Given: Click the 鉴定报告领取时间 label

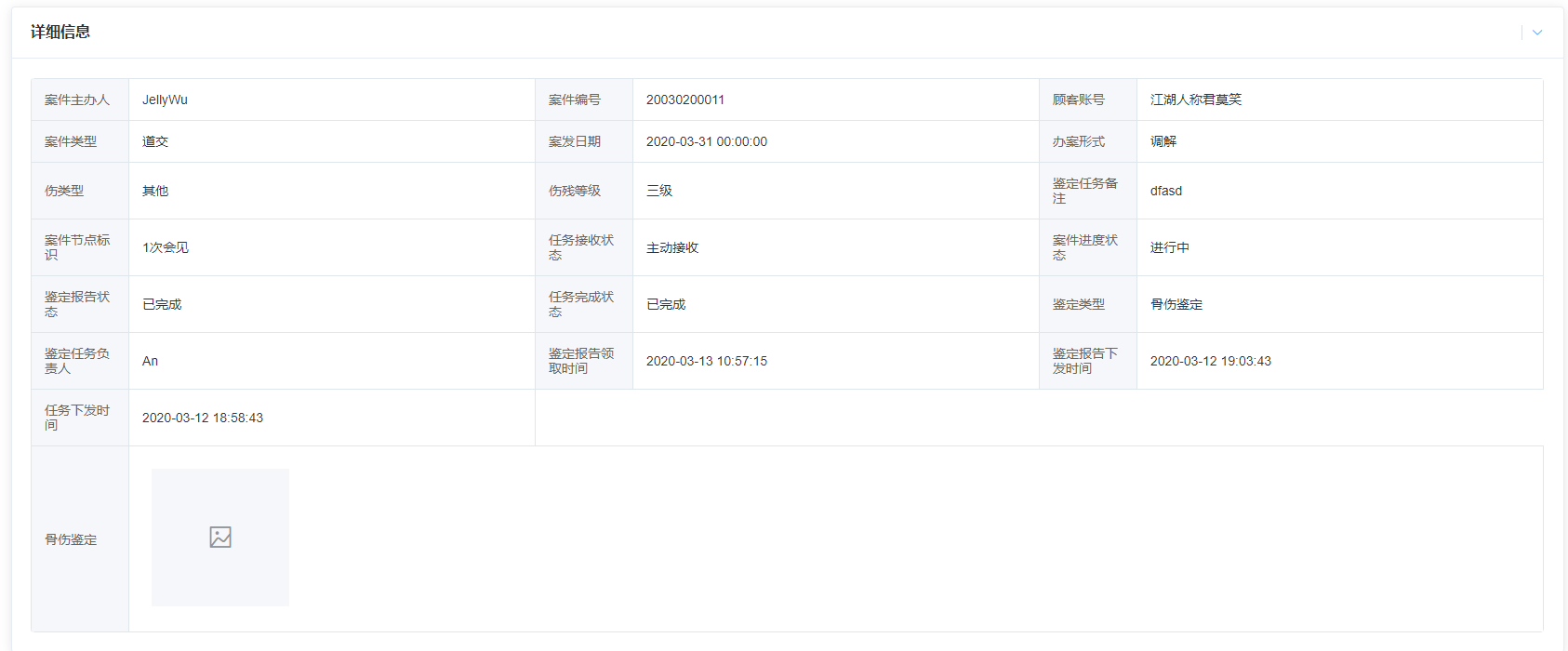Looking at the screenshot, I should click(x=581, y=361).
